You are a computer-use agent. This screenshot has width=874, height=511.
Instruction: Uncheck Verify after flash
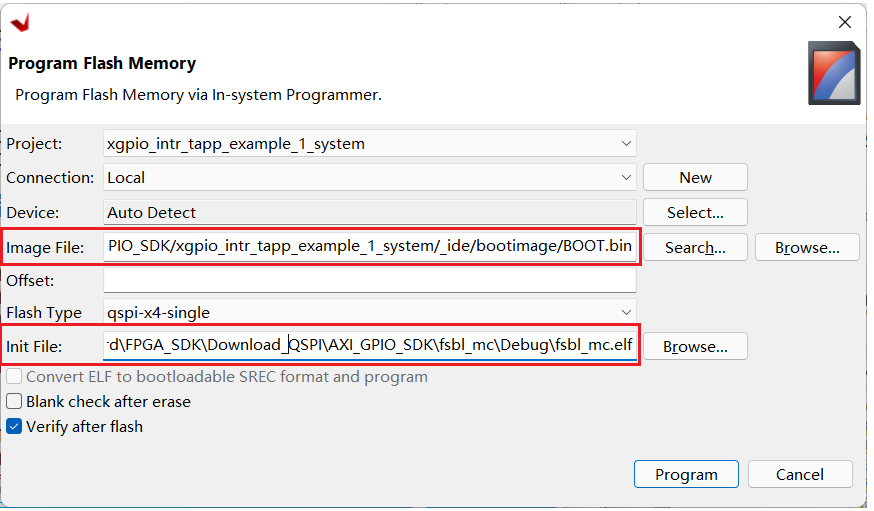coord(15,427)
